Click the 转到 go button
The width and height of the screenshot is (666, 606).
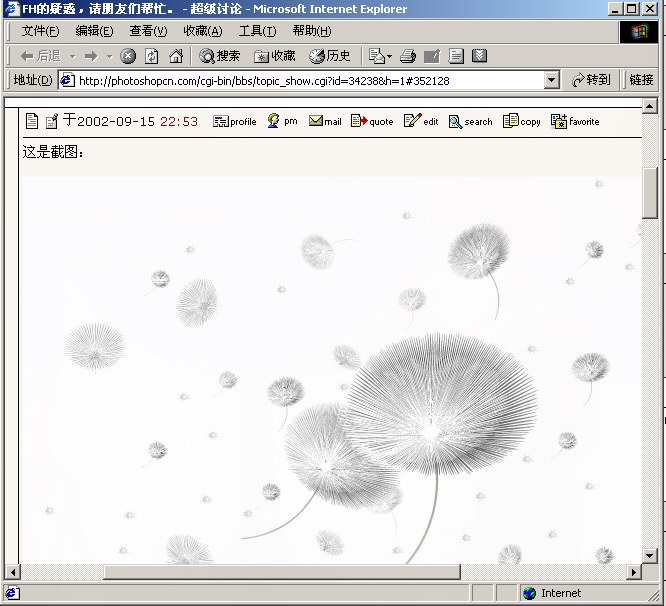click(591, 80)
